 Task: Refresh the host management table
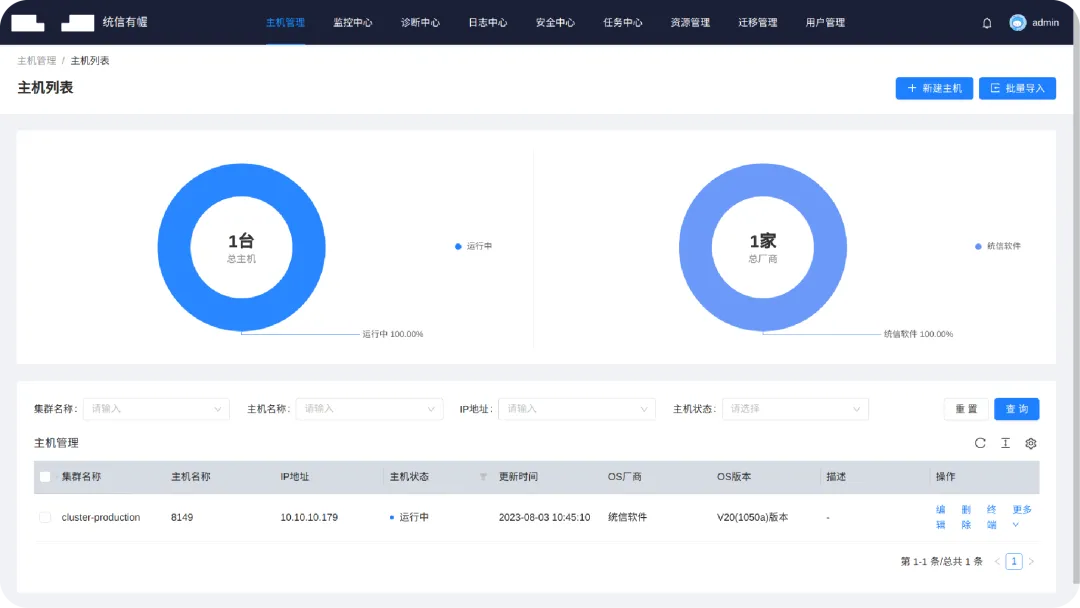[x=979, y=443]
